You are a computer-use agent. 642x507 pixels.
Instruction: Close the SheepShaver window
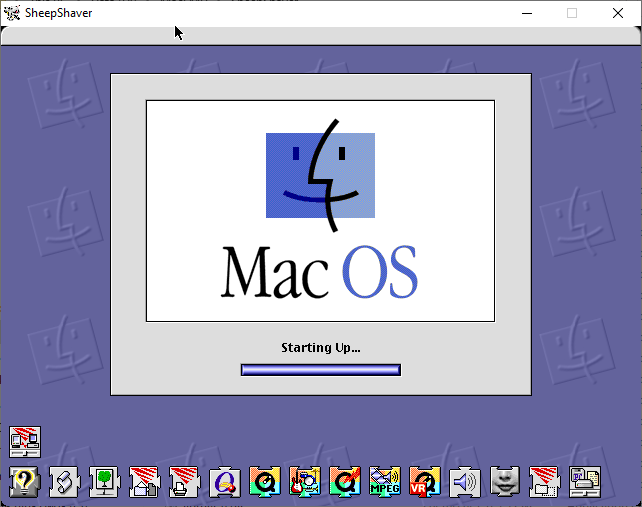click(x=618, y=13)
